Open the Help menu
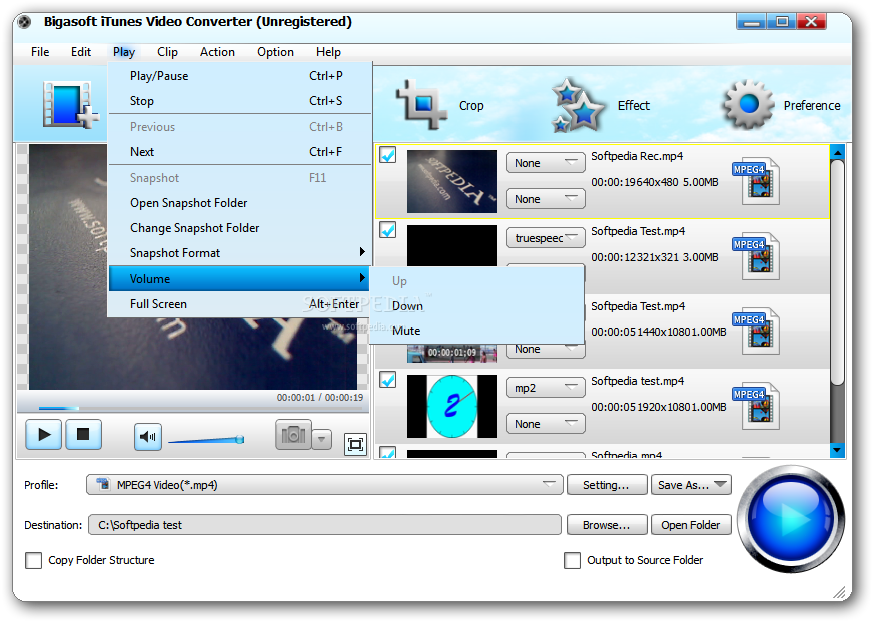 coord(328,52)
